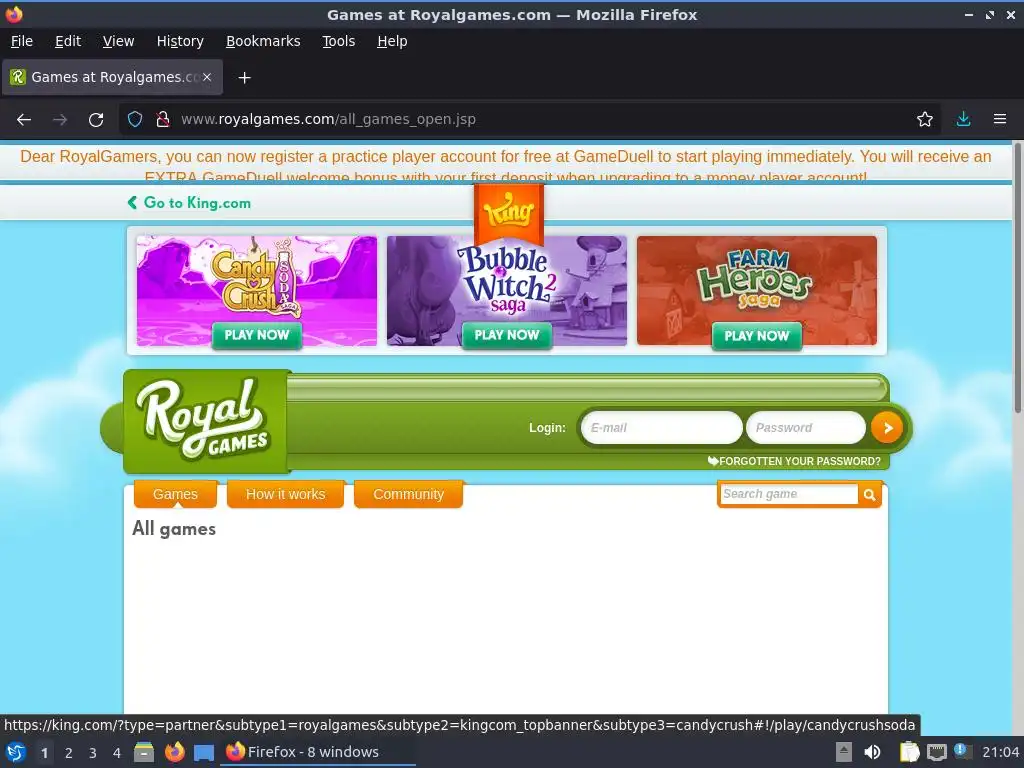Open the taskbar start menu icon
Screen dimensions: 1024x768
[16, 752]
